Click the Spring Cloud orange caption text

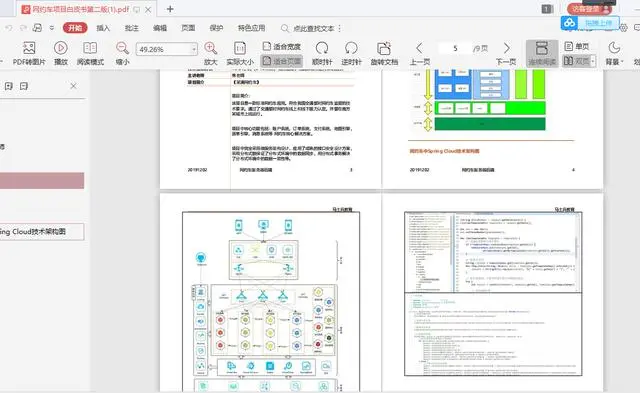[444, 151]
